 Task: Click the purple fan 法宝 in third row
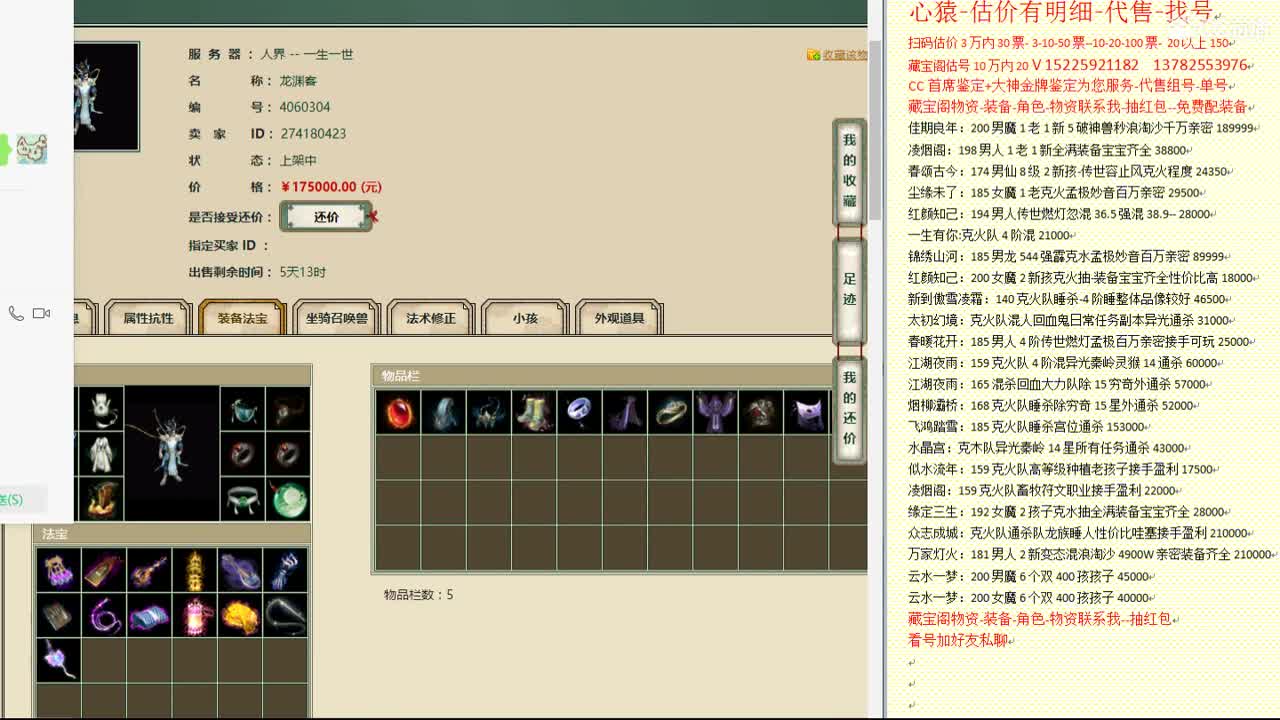pos(58,662)
